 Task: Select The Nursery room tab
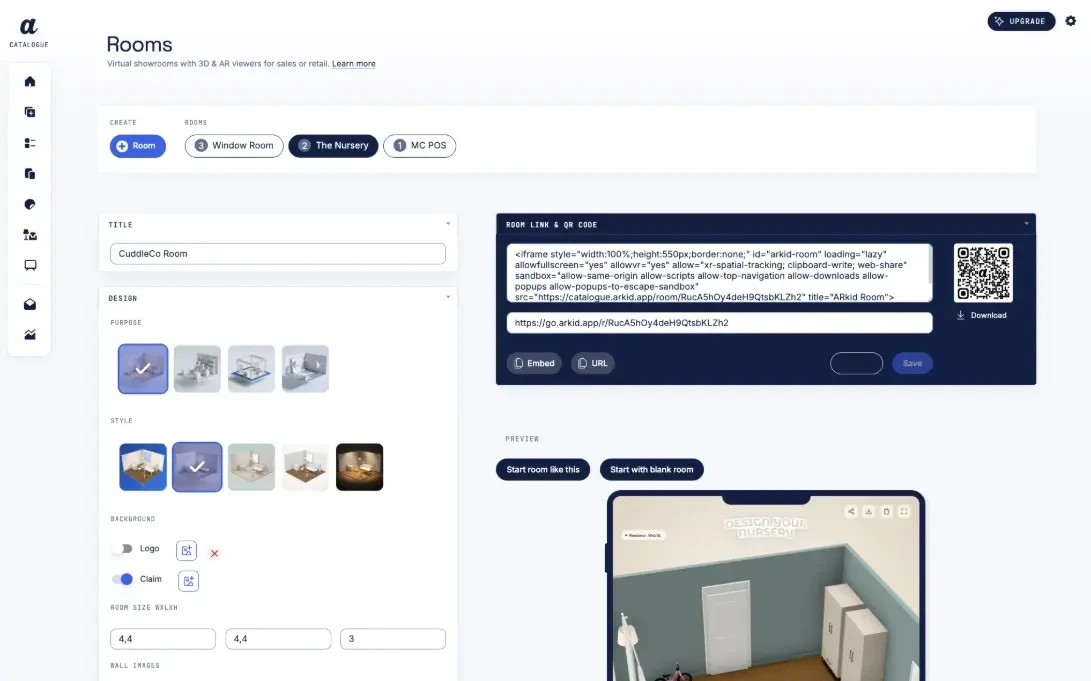(x=333, y=145)
